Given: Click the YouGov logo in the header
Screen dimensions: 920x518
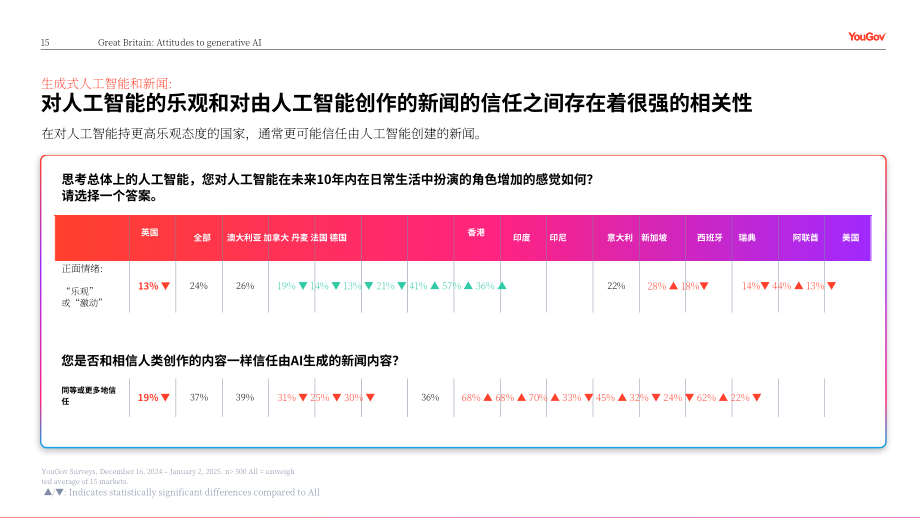Looking at the screenshot, I should click(867, 36).
